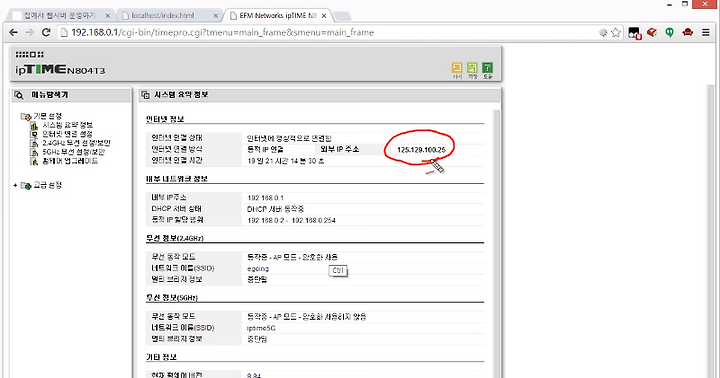Click the 메뉴탐색기 panel header
The image size is (720, 378).
[x=71, y=95]
